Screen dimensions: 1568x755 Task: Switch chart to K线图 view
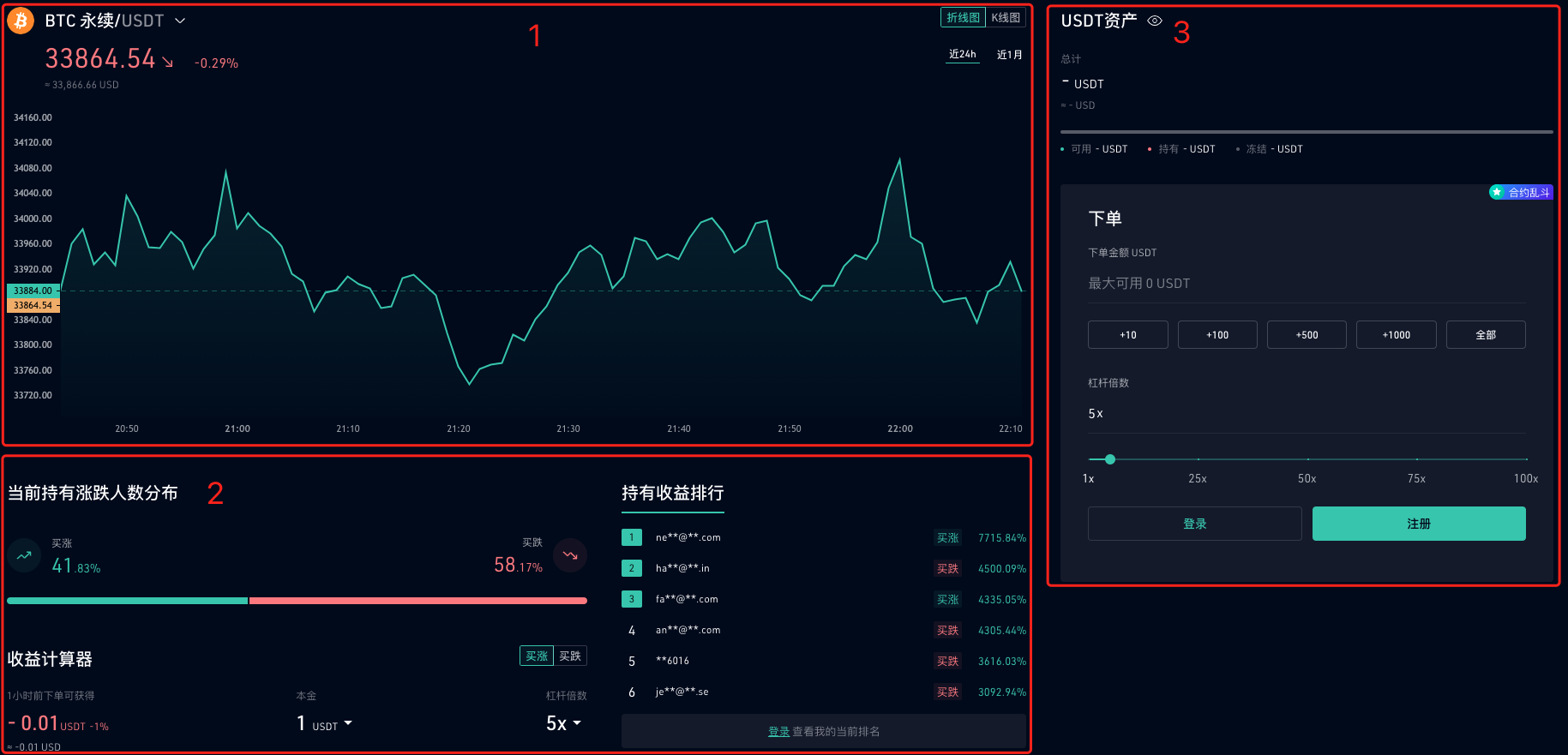click(1006, 17)
